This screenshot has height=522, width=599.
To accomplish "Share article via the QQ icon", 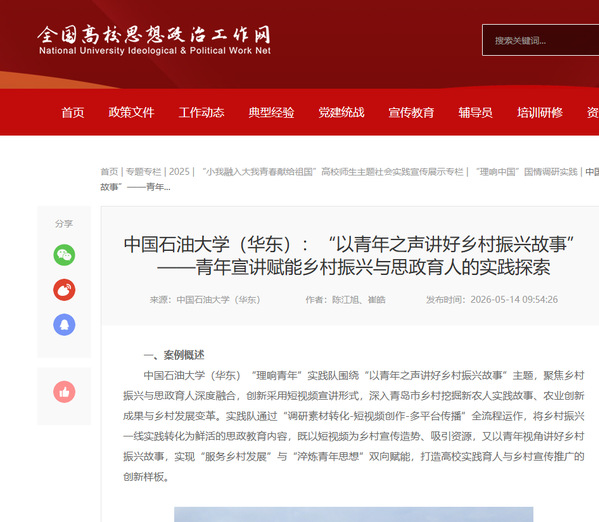I will point(64,325).
